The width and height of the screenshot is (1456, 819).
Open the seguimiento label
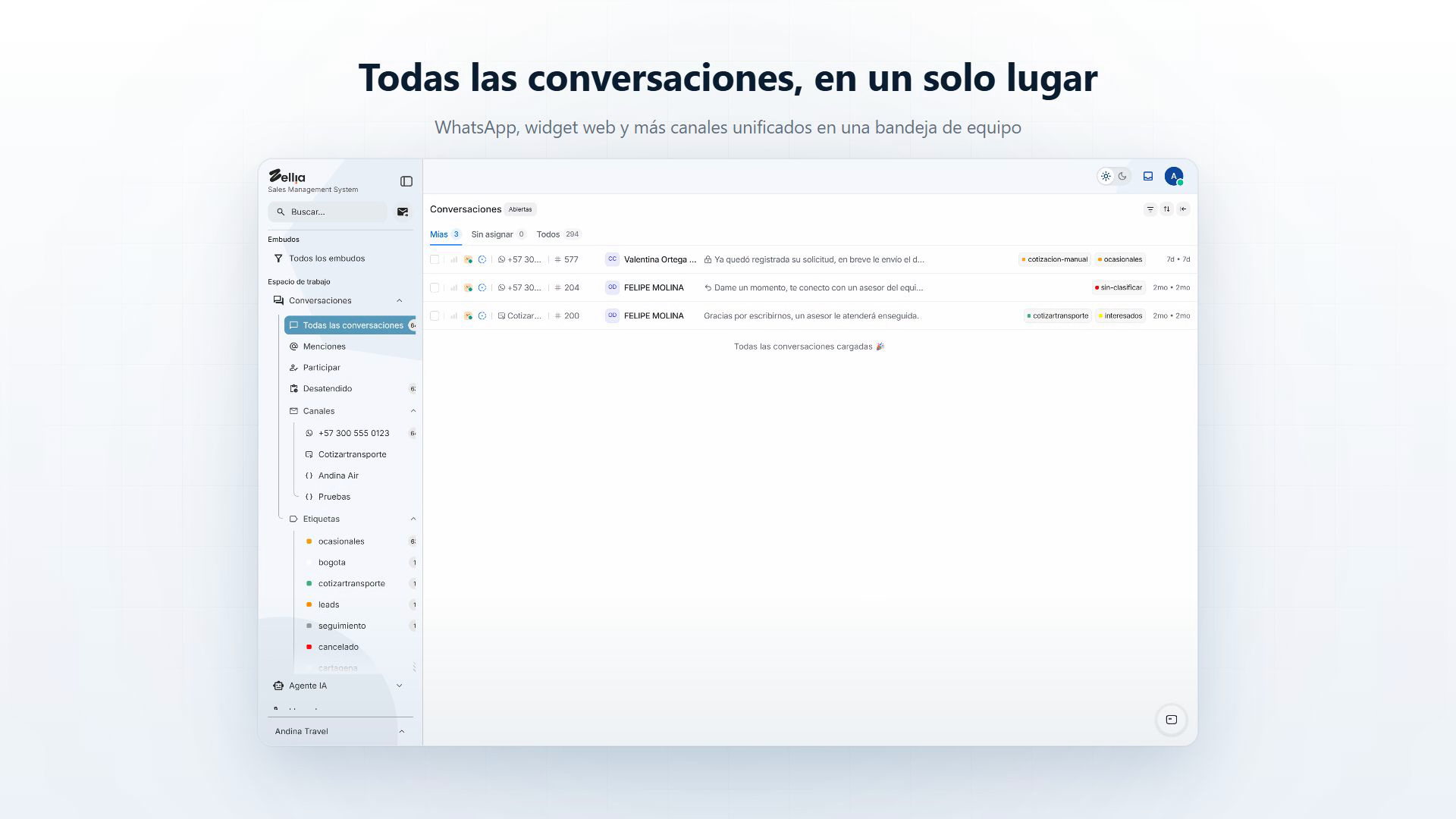click(341, 626)
